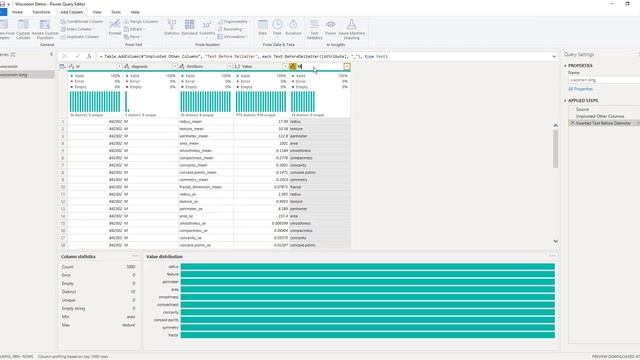The image size is (640, 360).
Task: Open the Tools tab
Action: tap(116, 12)
